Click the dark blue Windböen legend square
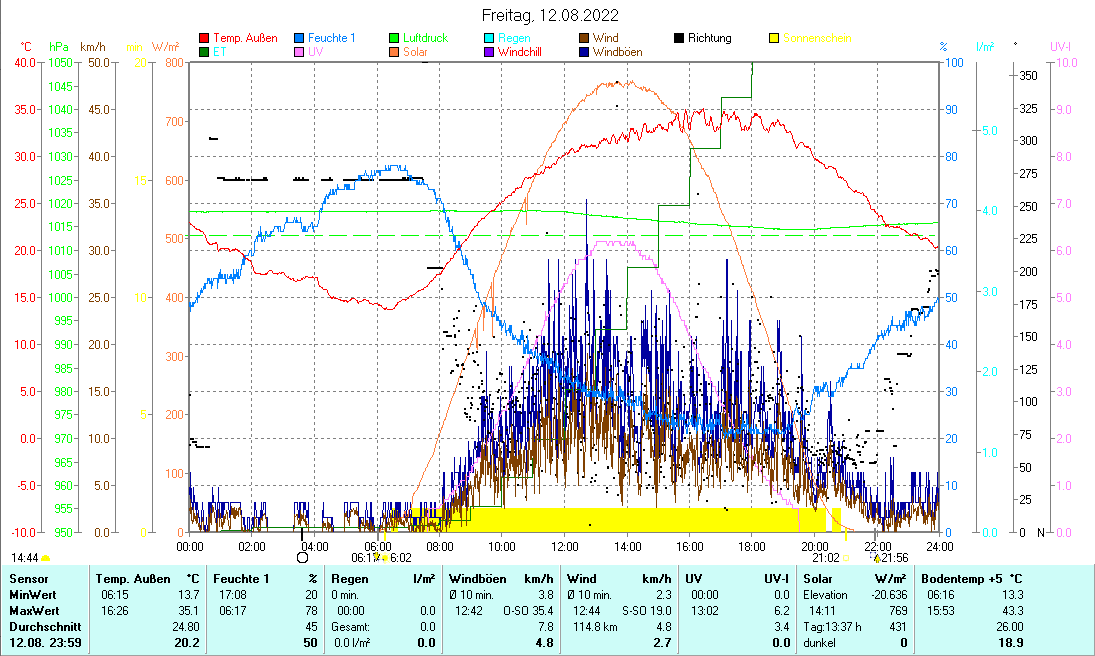 coord(584,52)
